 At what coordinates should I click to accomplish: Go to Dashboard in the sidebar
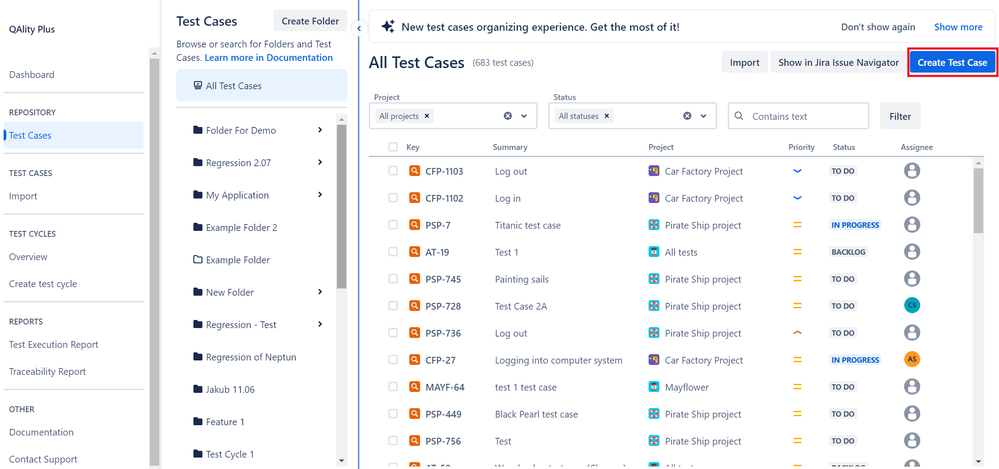[x=32, y=75]
